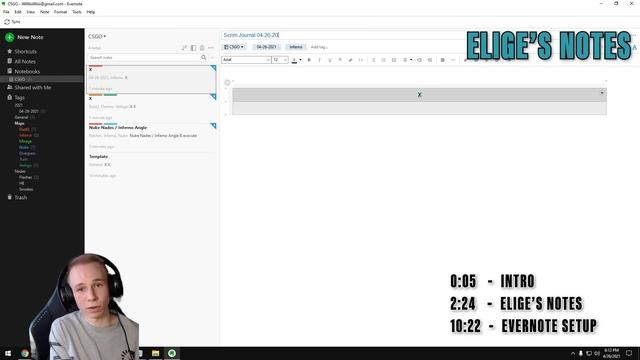Open the Note menu
The height and width of the screenshot is (360, 640).
pyautogui.click(x=44, y=12)
